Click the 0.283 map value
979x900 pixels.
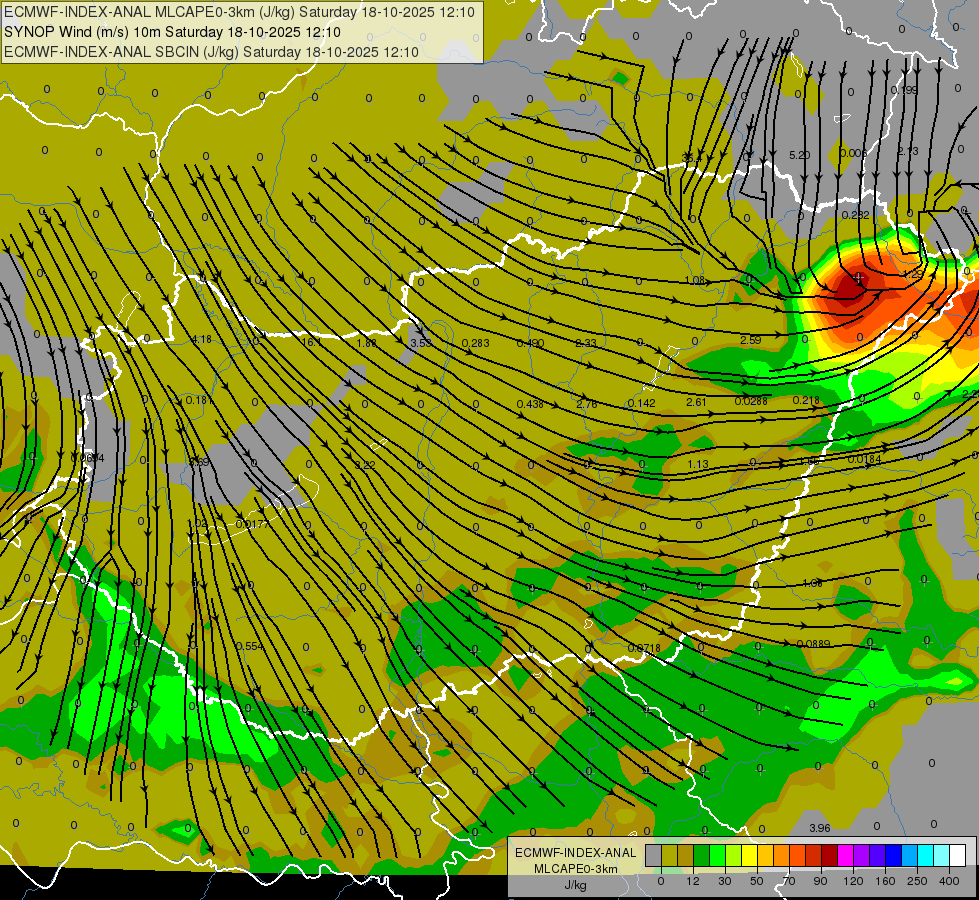point(476,343)
